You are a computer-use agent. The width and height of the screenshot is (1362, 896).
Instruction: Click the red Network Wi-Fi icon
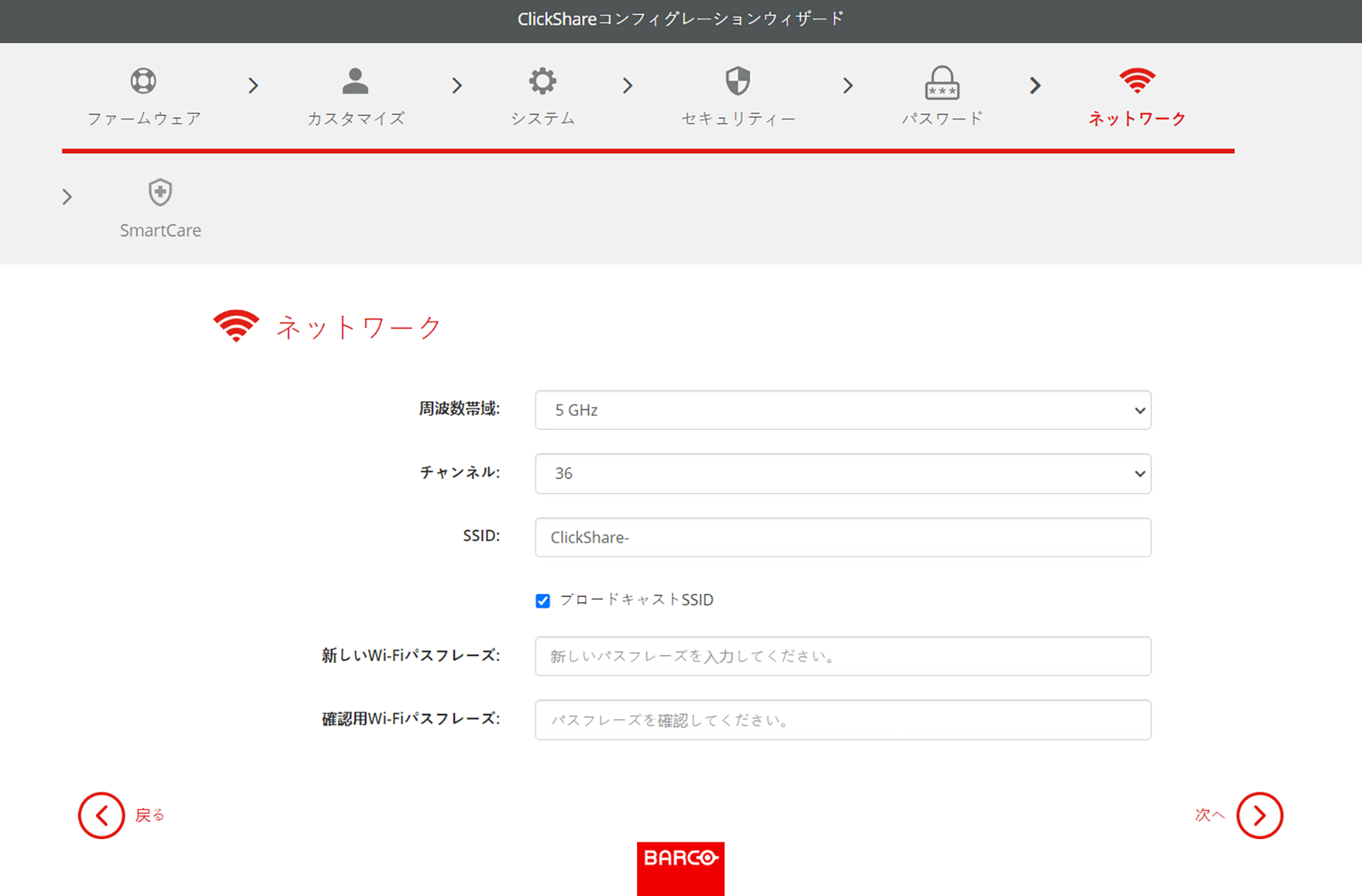[1137, 81]
